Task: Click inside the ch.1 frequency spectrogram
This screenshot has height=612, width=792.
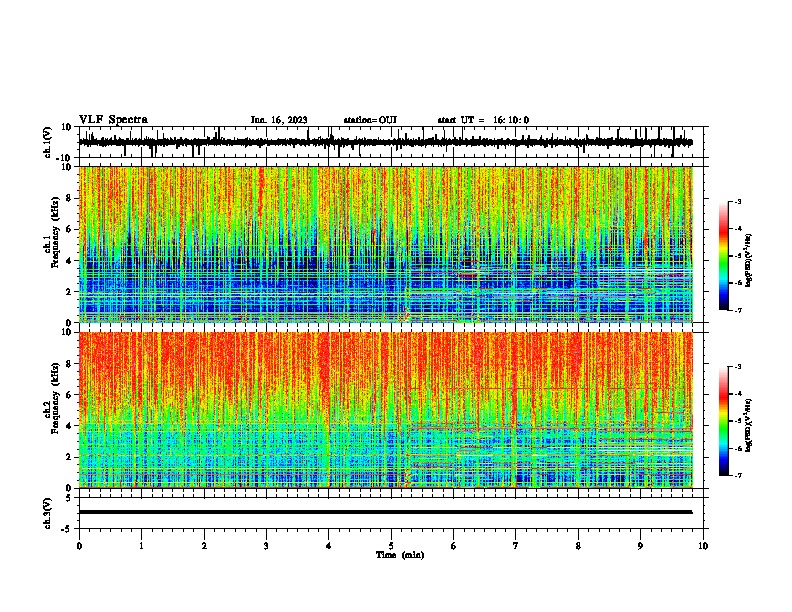Action: pos(386,244)
